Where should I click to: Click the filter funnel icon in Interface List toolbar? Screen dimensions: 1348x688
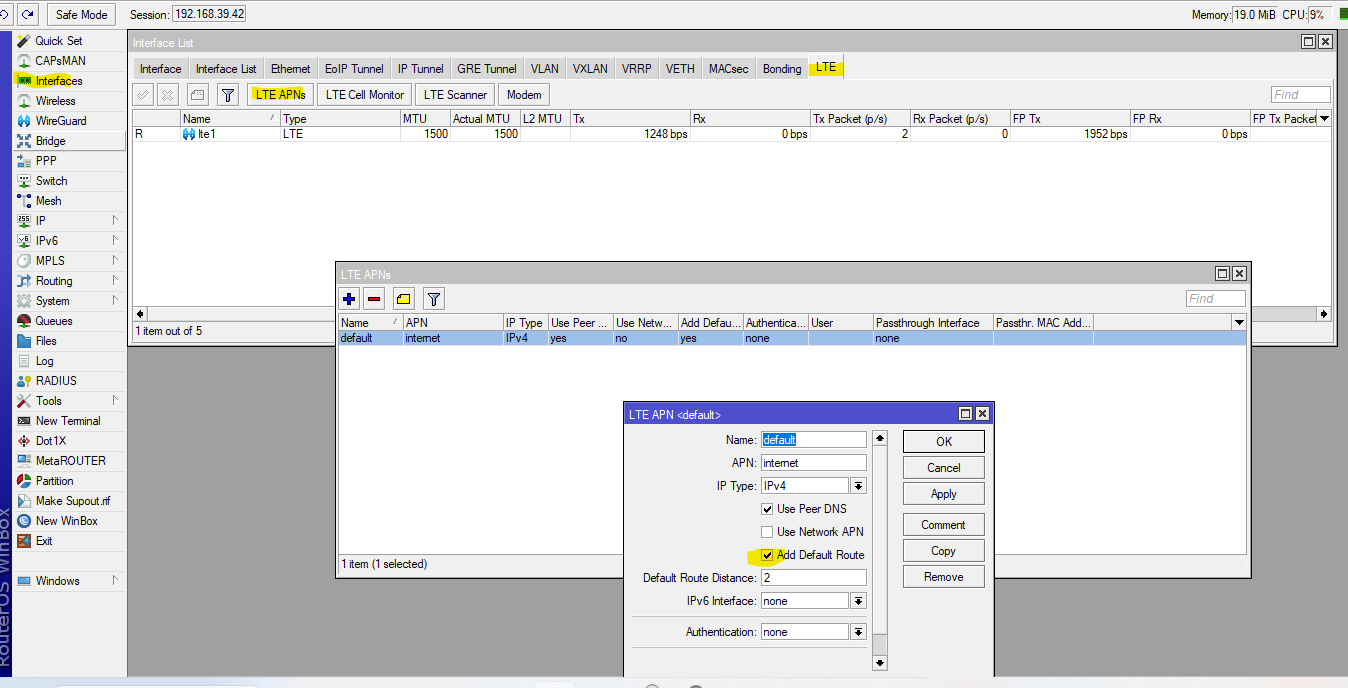pos(228,95)
